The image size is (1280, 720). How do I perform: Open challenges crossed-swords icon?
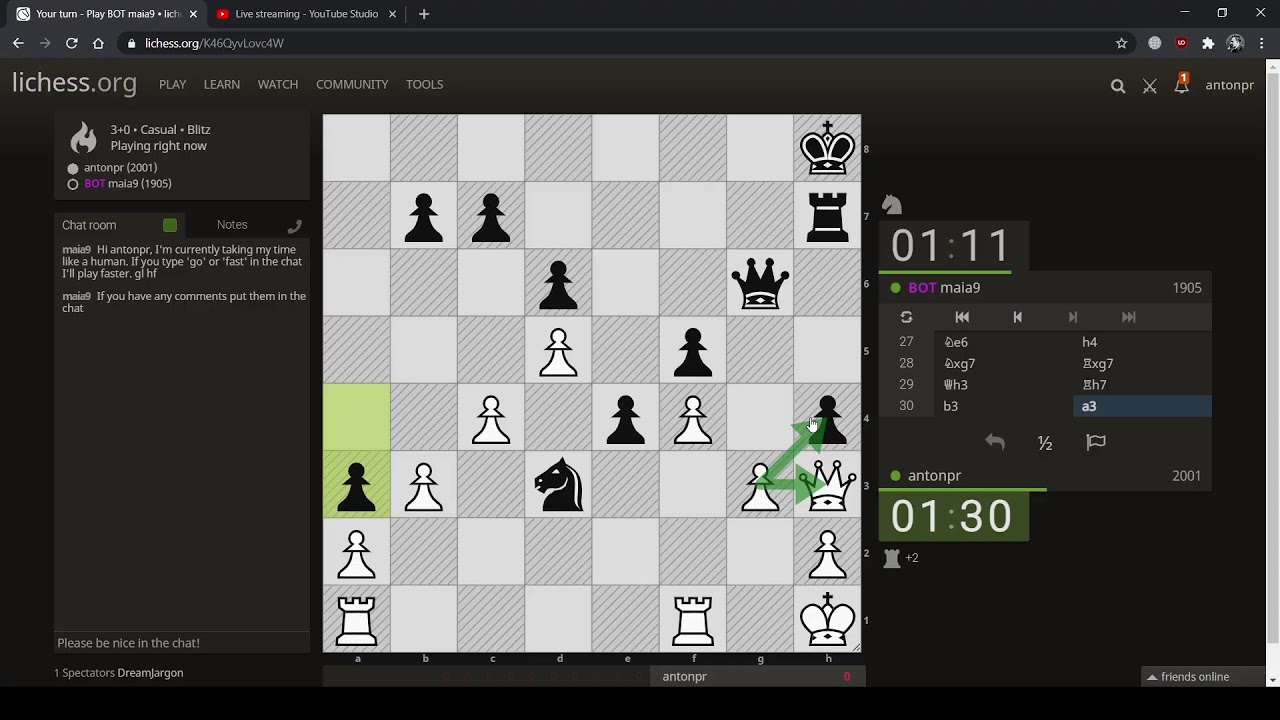click(1150, 86)
